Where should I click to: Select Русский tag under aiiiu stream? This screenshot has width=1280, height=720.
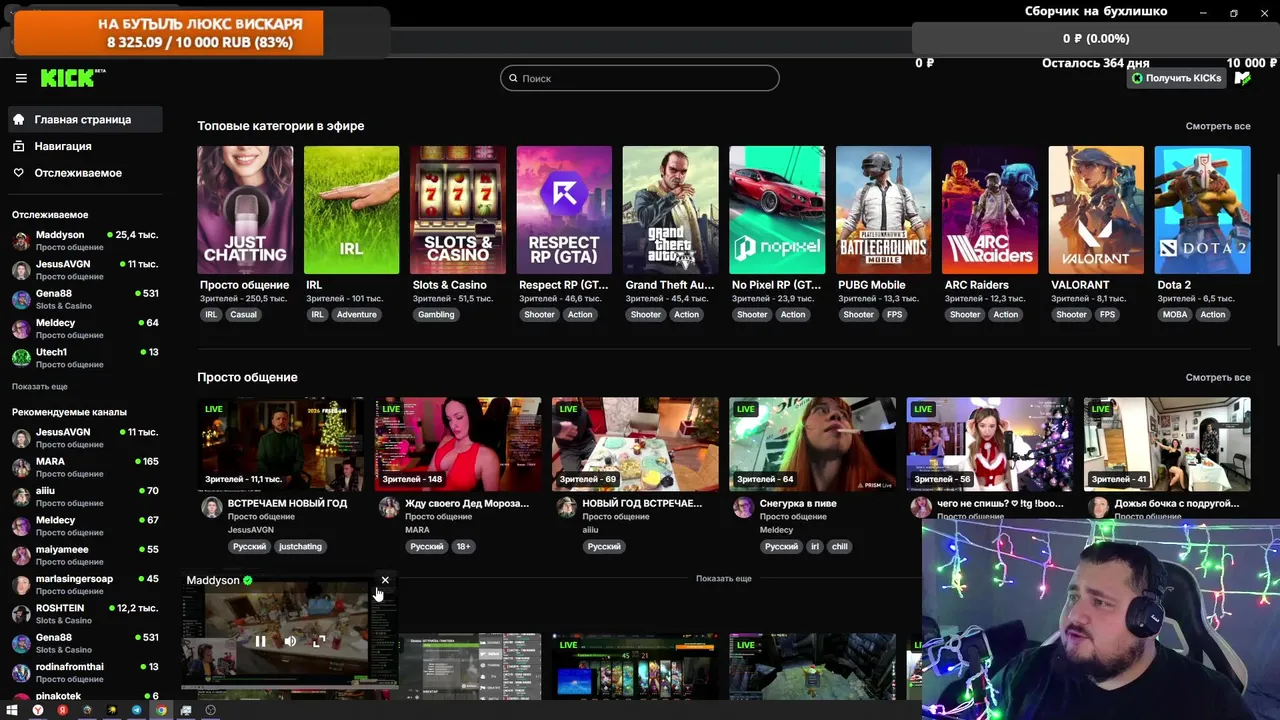(604, 546)
